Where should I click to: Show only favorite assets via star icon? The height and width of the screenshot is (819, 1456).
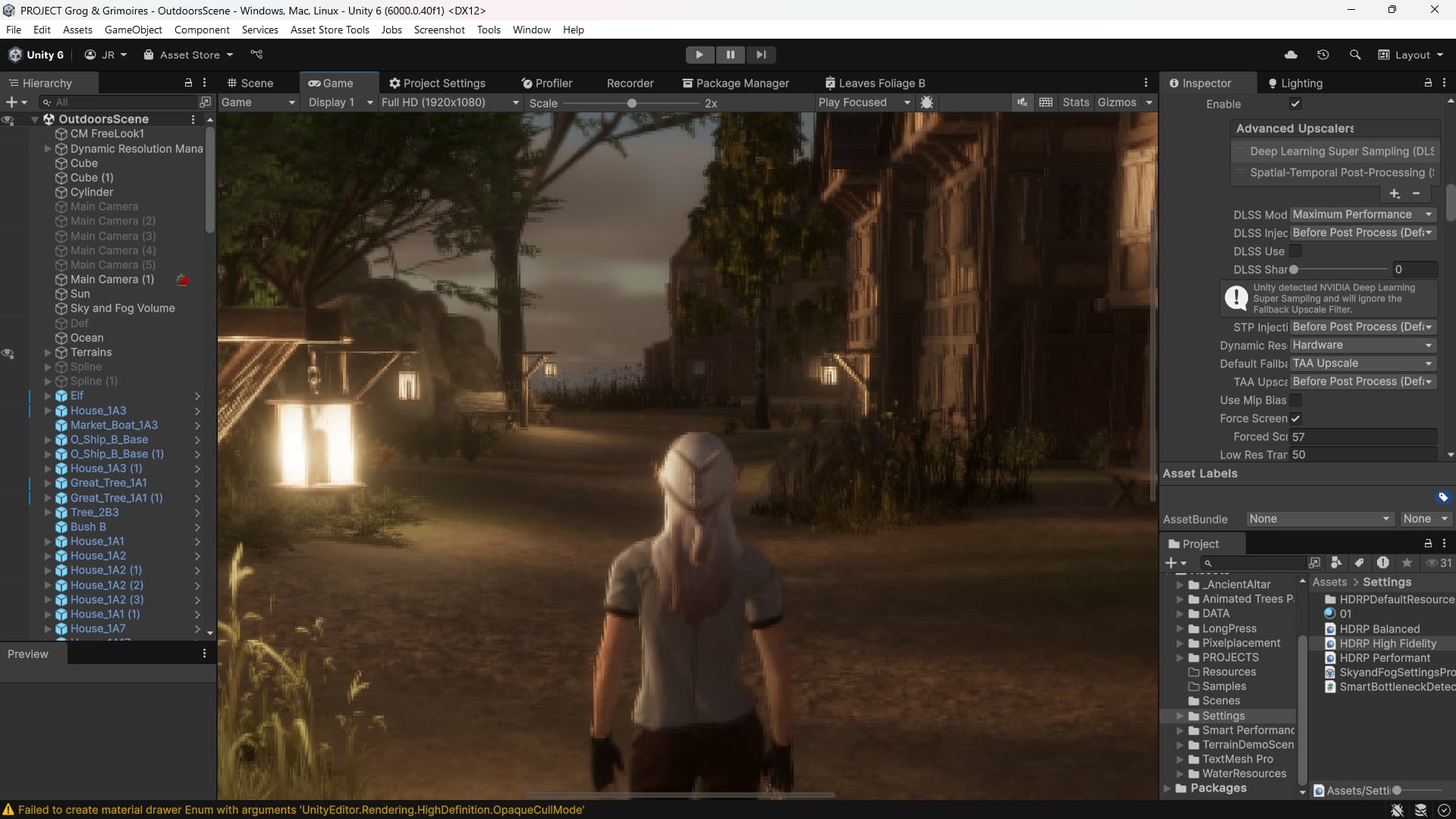tap(1407, 562)
